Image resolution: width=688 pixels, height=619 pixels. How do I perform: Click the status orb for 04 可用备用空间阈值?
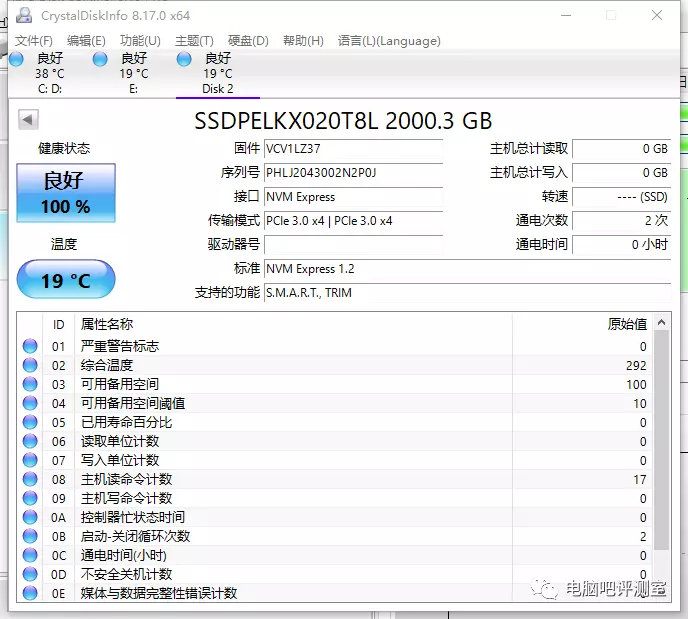pos(30,403)
